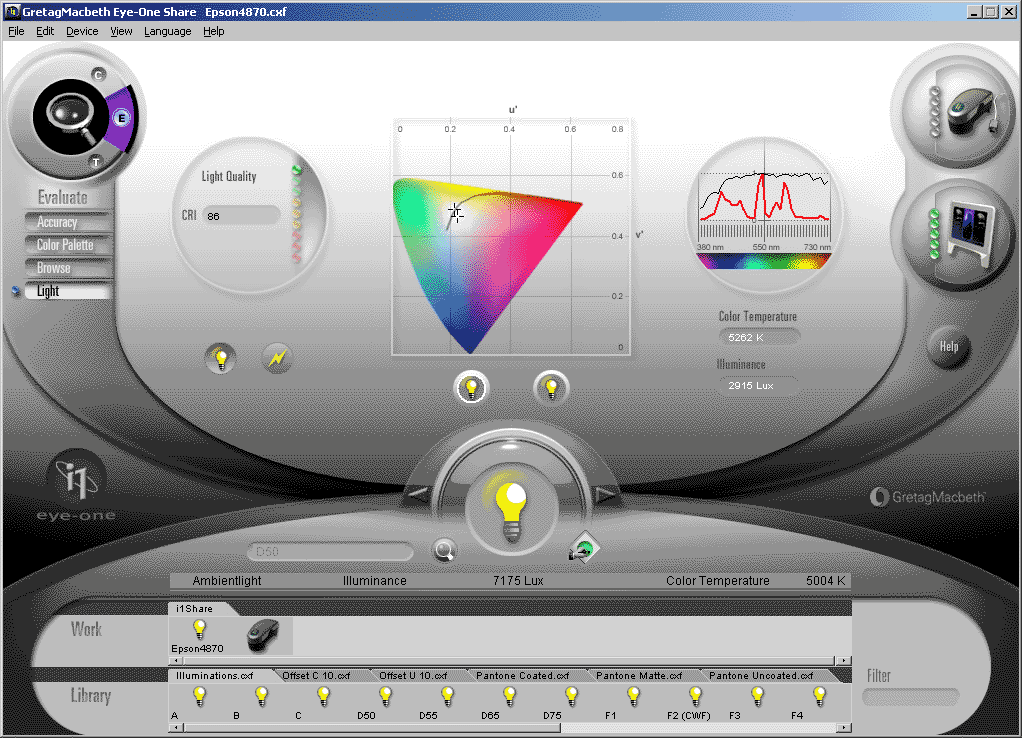The width and height of the screenshot is (1022, 738).
Task: Click light bulb icon below Light Quality
Action: pyautogui.click(x=221, y=359)
